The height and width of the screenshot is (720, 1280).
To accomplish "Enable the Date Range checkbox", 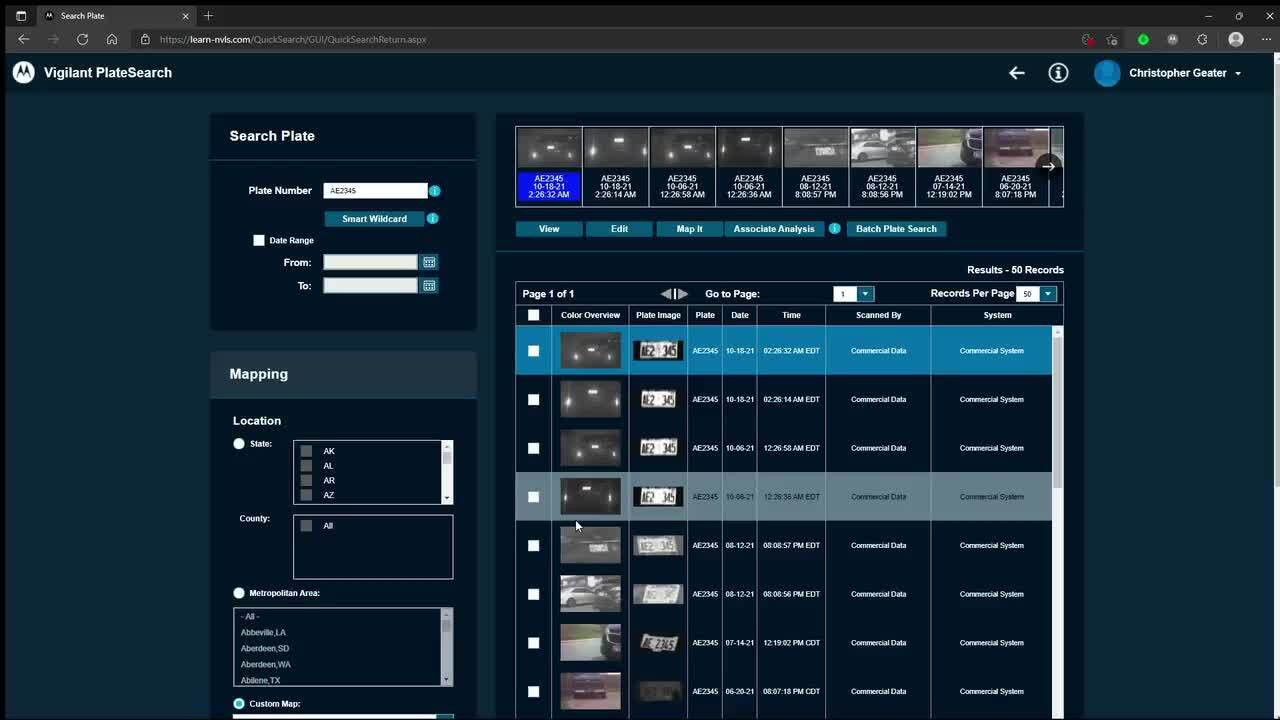I will pos(259,240).
